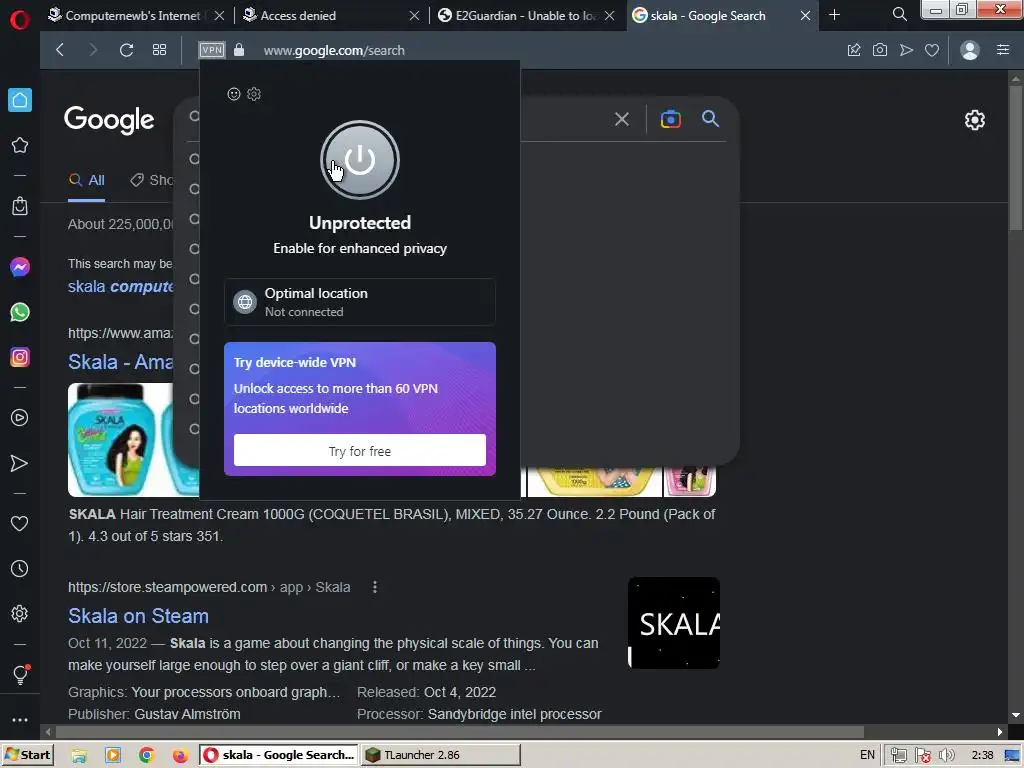Open VPN settings gear in popup
The width and height of the screenshot is (1024, 768).
254,94
